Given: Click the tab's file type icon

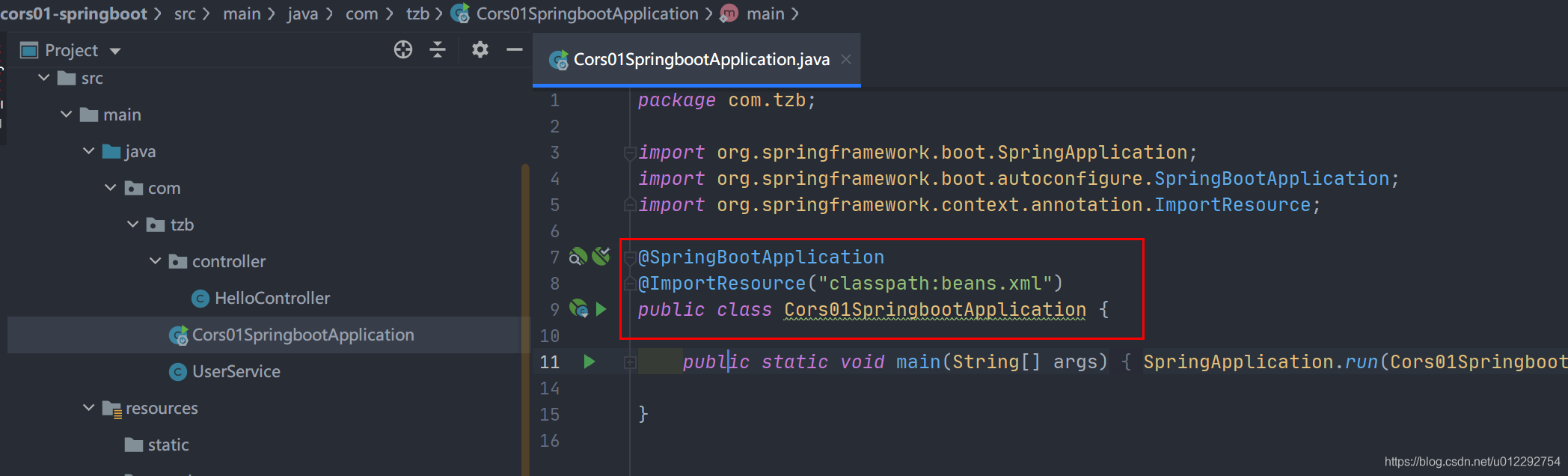Looking at the screenshot, I should [558, 60].
